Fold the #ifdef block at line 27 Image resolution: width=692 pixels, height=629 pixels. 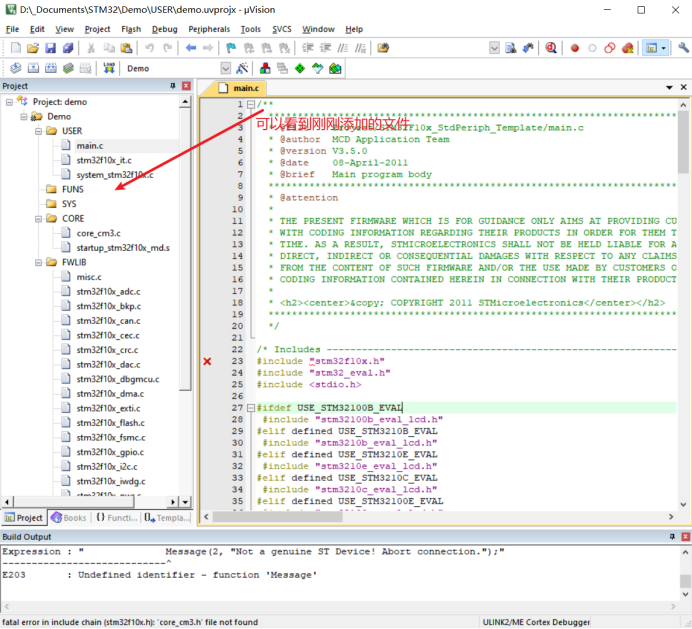251,408
